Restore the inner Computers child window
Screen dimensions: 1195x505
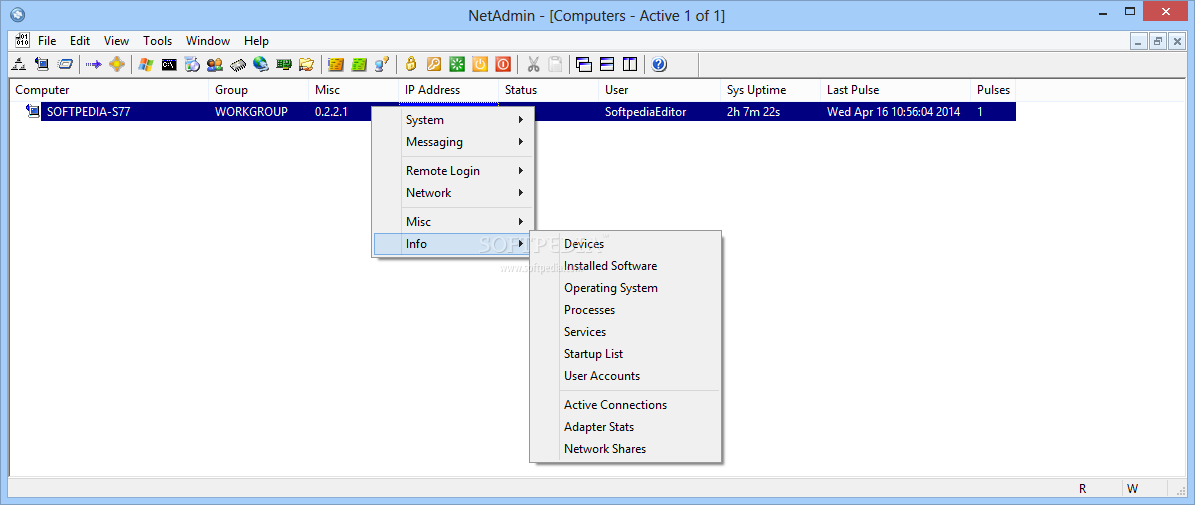tap(1157, 42)
